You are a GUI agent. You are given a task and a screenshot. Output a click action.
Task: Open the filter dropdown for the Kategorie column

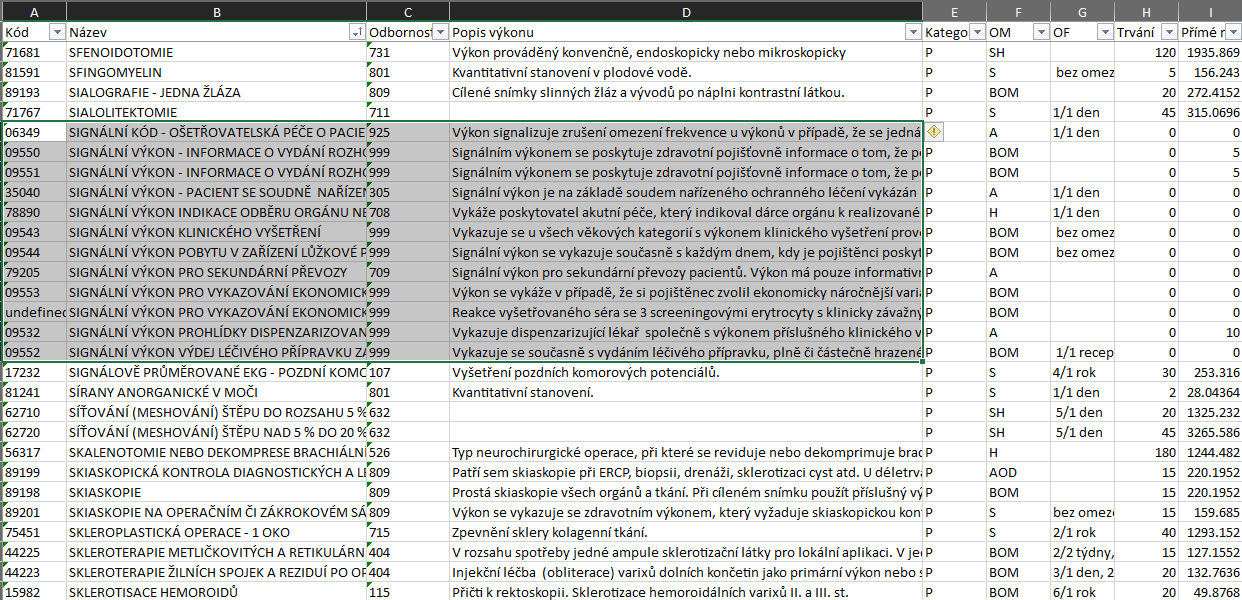coord(976,32)
